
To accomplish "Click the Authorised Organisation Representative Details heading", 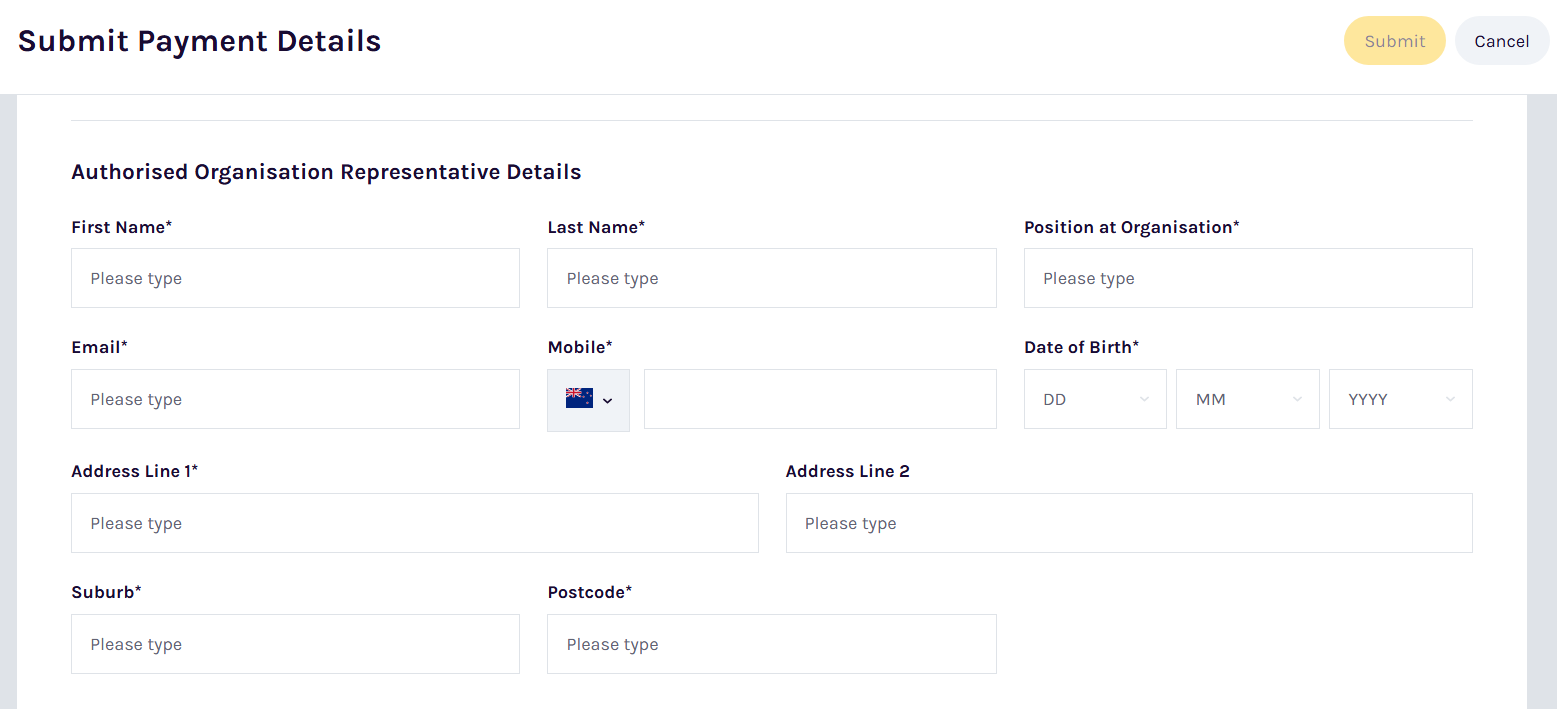I will 326,172.
